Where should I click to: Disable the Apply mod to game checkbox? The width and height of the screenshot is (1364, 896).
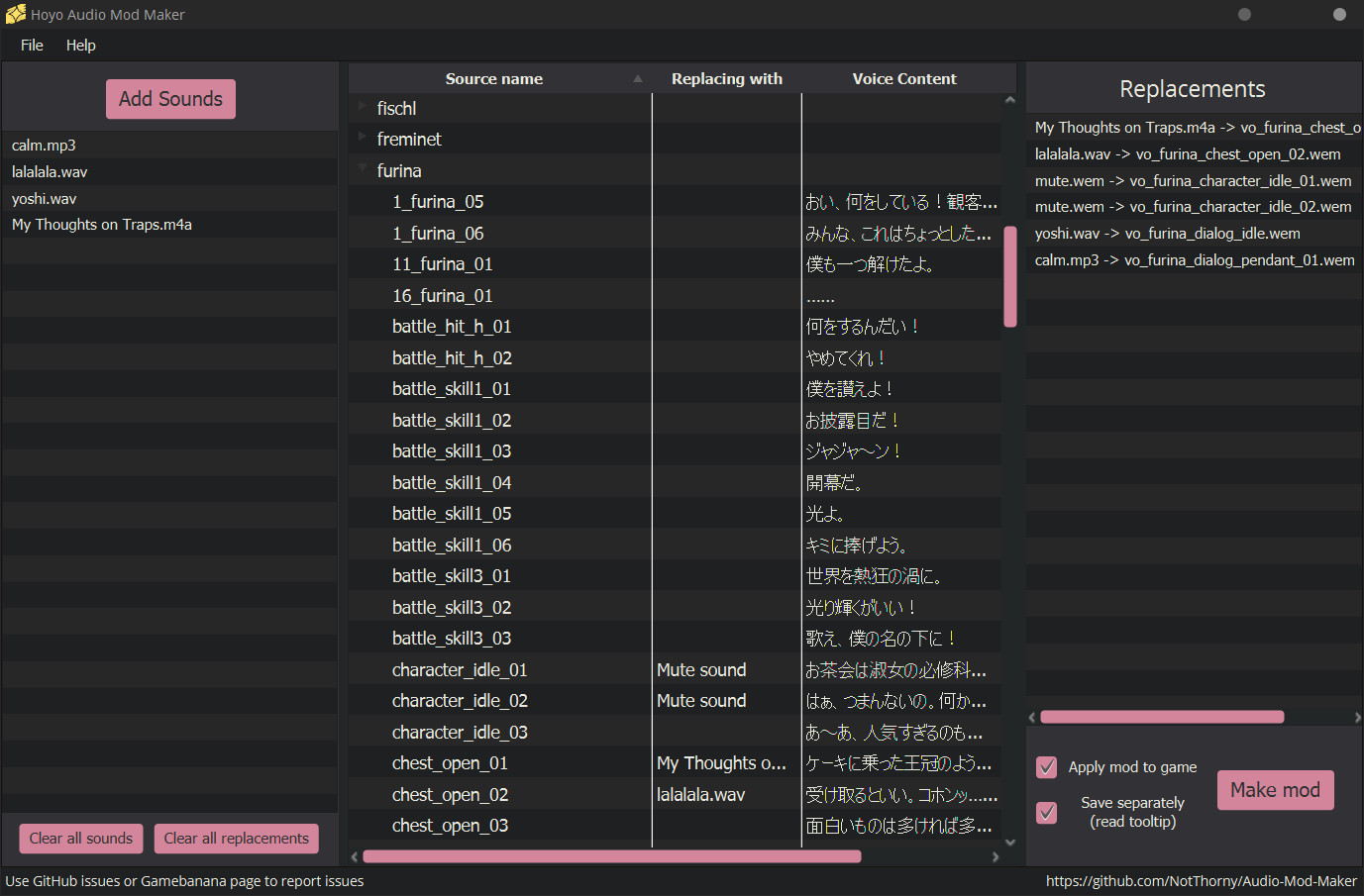coord(1046,766)
